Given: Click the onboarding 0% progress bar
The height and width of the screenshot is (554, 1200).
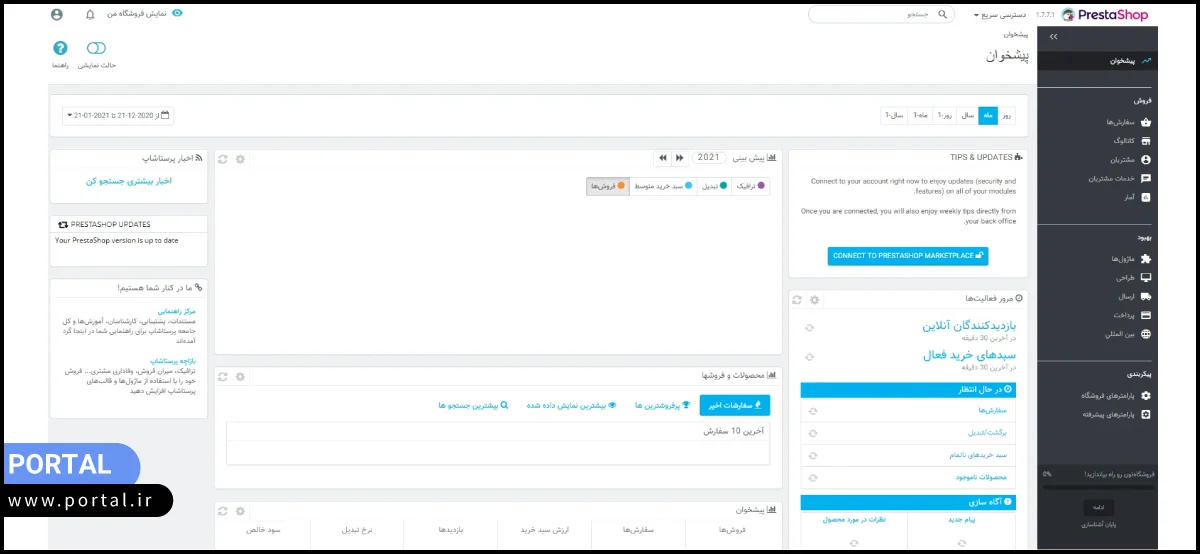Looking at the screenshot, I should coord(1098,486).
